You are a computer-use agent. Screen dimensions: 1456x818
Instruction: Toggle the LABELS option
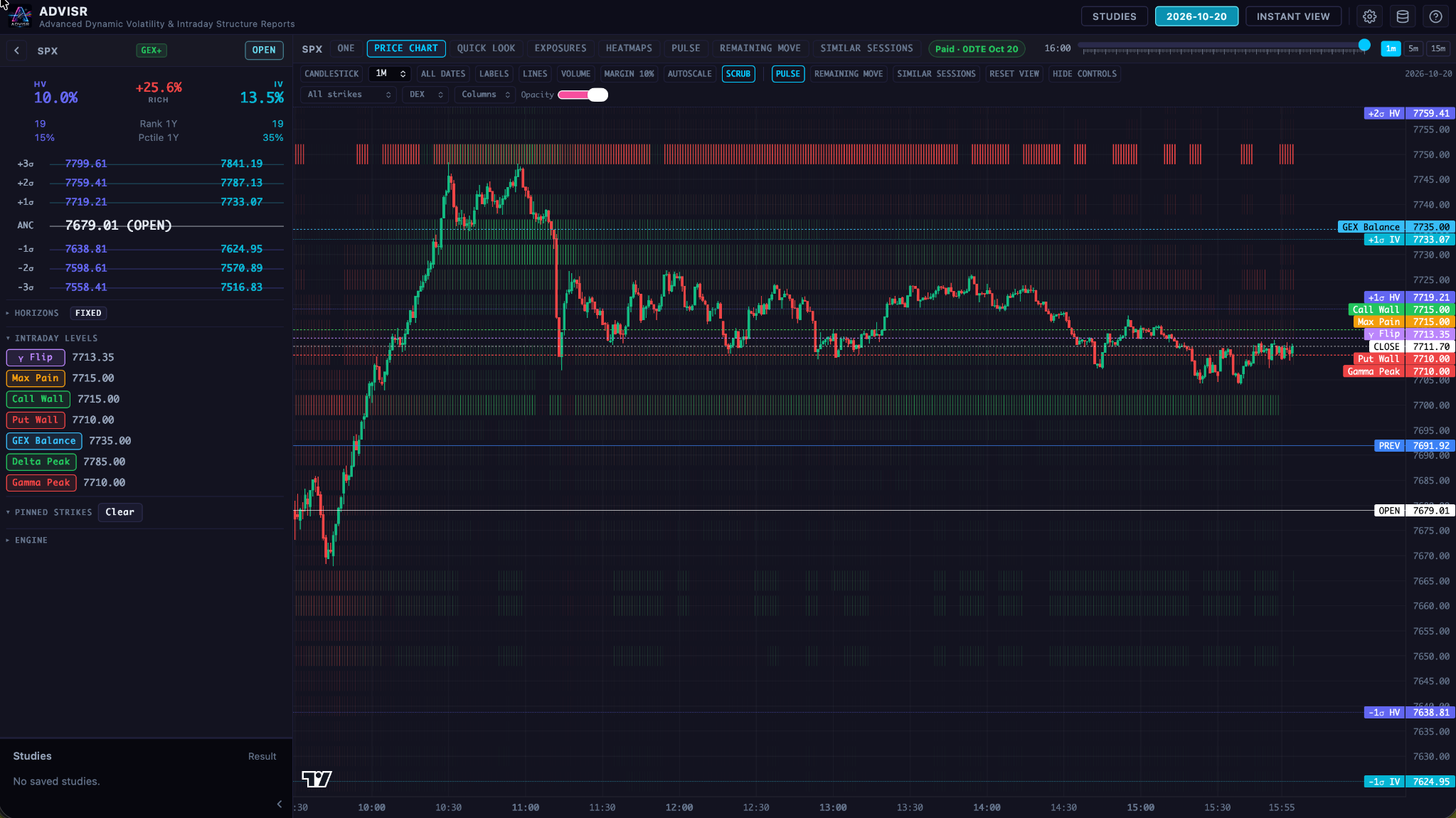[494, 74]
